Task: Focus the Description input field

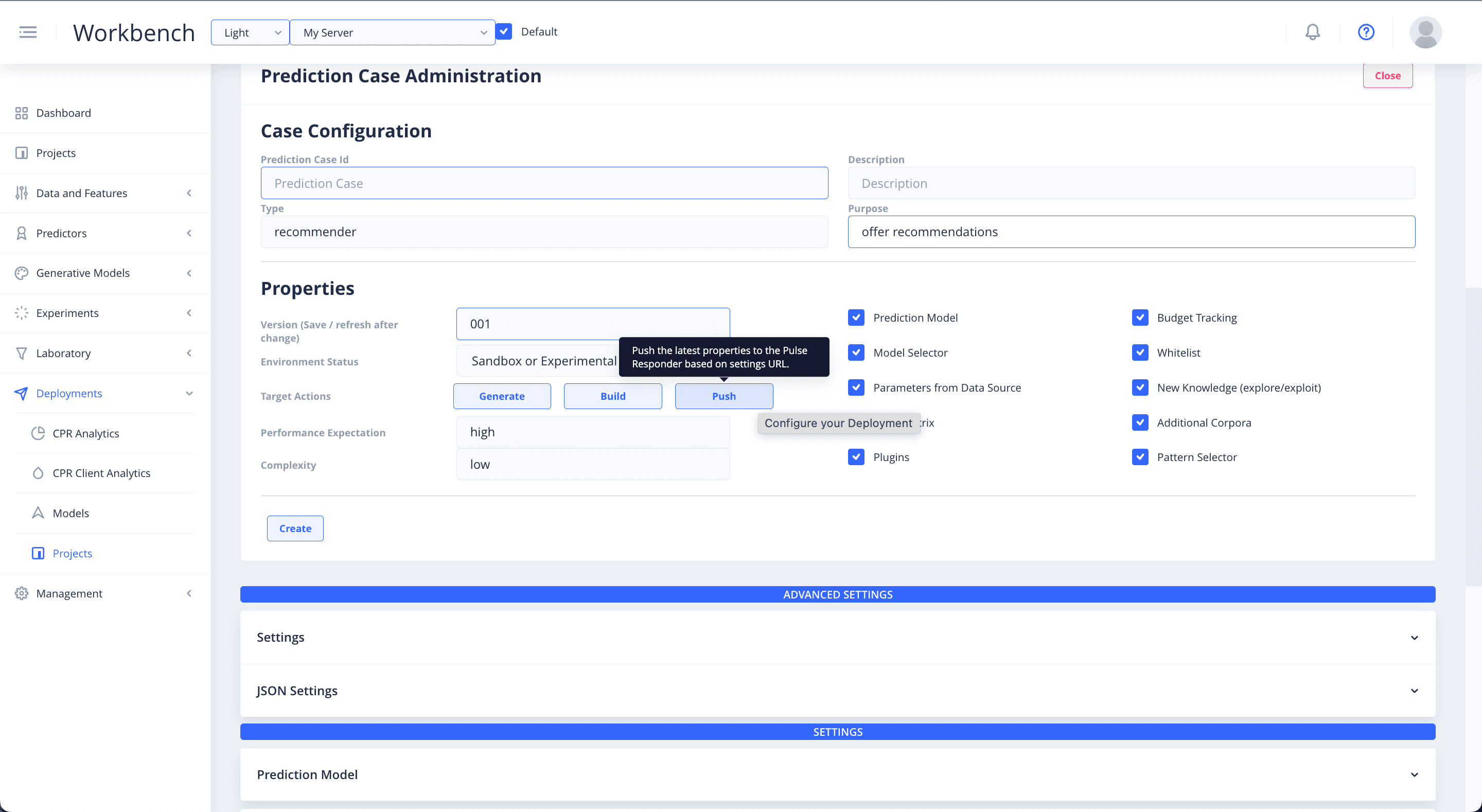Action: point(1131,183)
